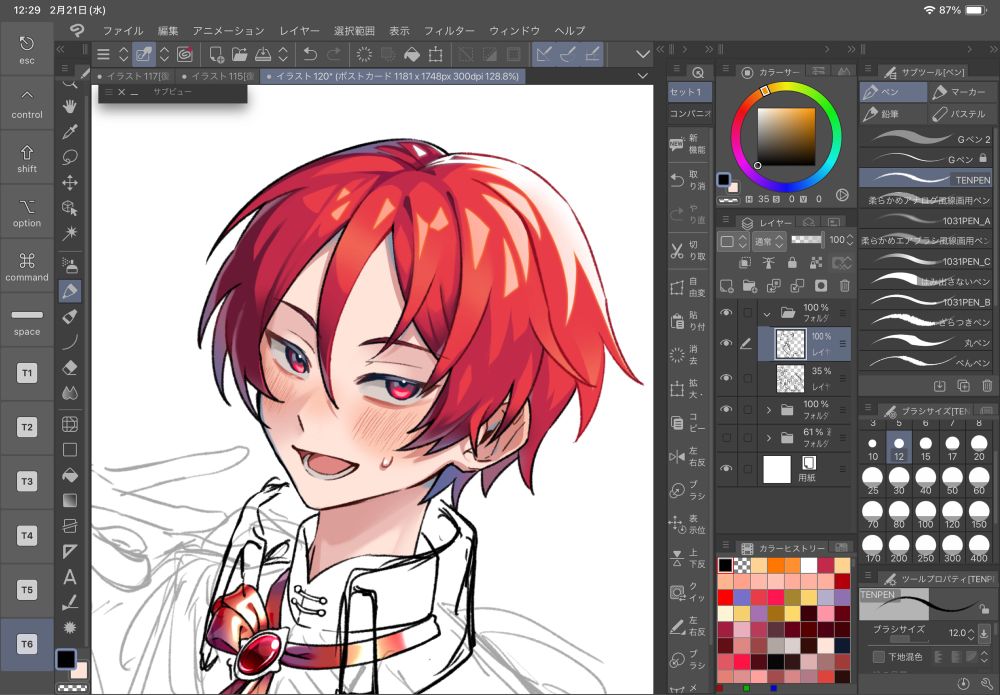Click the Redo arrow in command bar
1000x695 pixels.
coord(334,55)
